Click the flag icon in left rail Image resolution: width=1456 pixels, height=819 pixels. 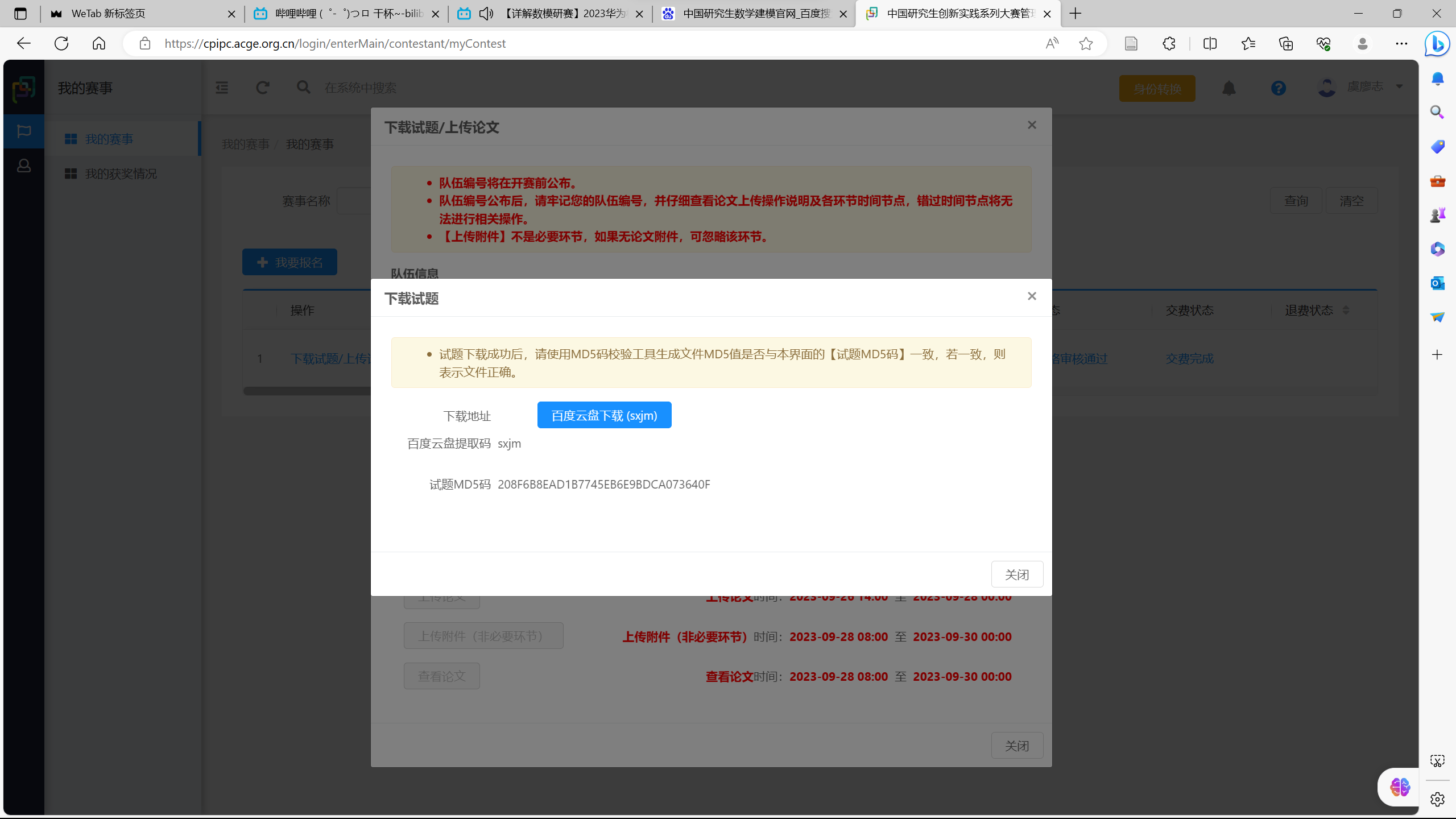pos(24,131)
